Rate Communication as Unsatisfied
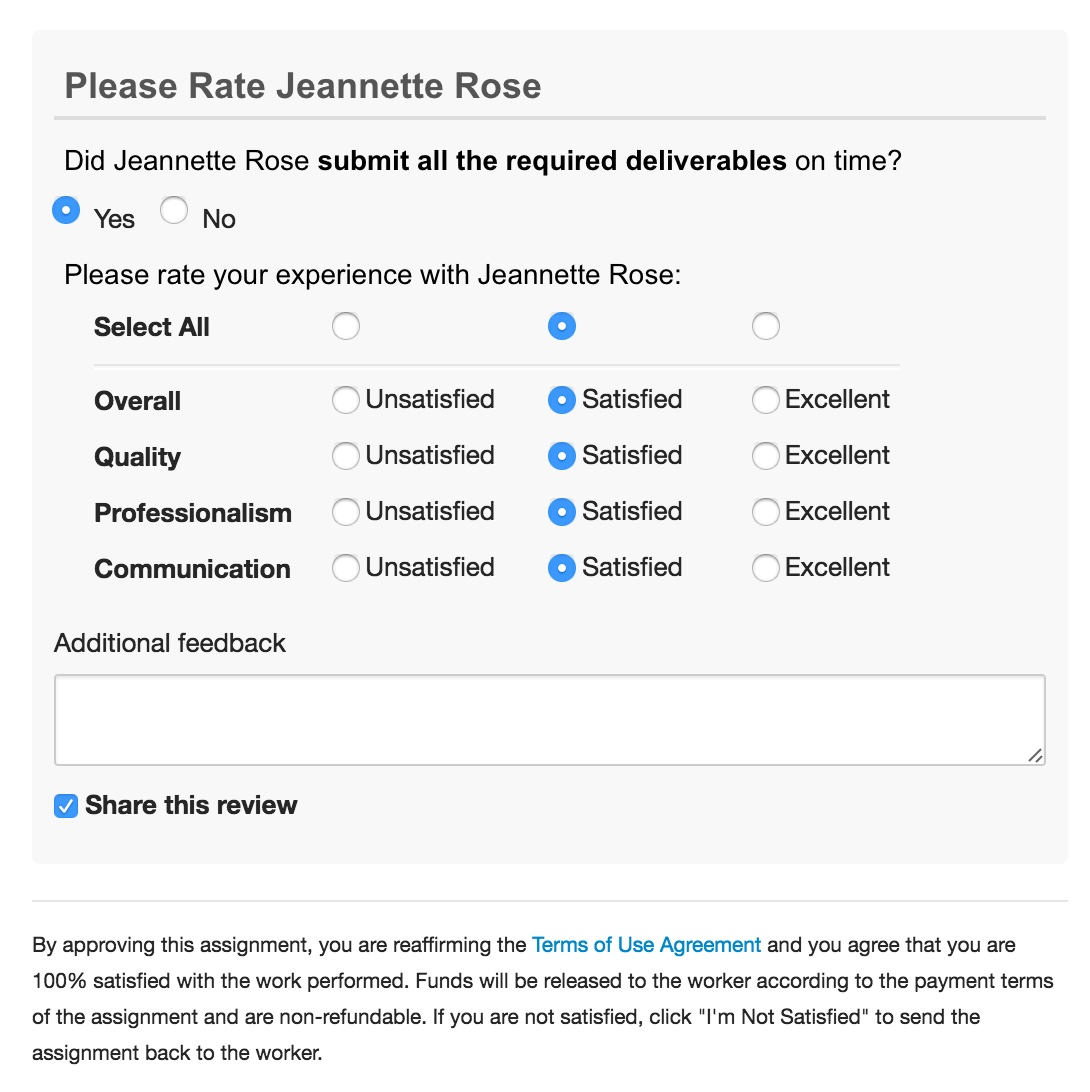This screenshot has height=1092, width=1090. [346, 568]
